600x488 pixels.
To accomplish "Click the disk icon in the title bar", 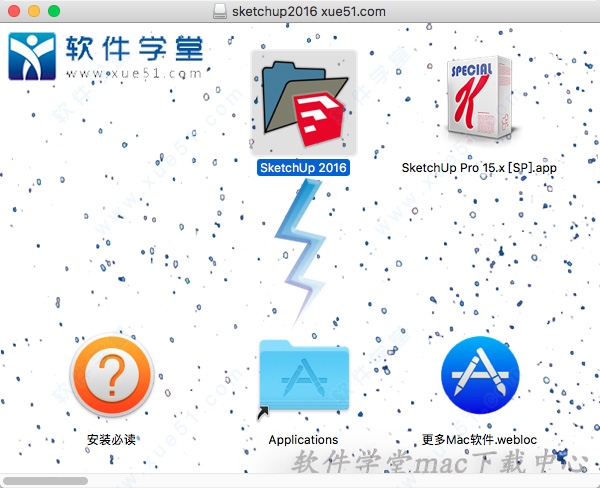I will (x=220, y=11).
